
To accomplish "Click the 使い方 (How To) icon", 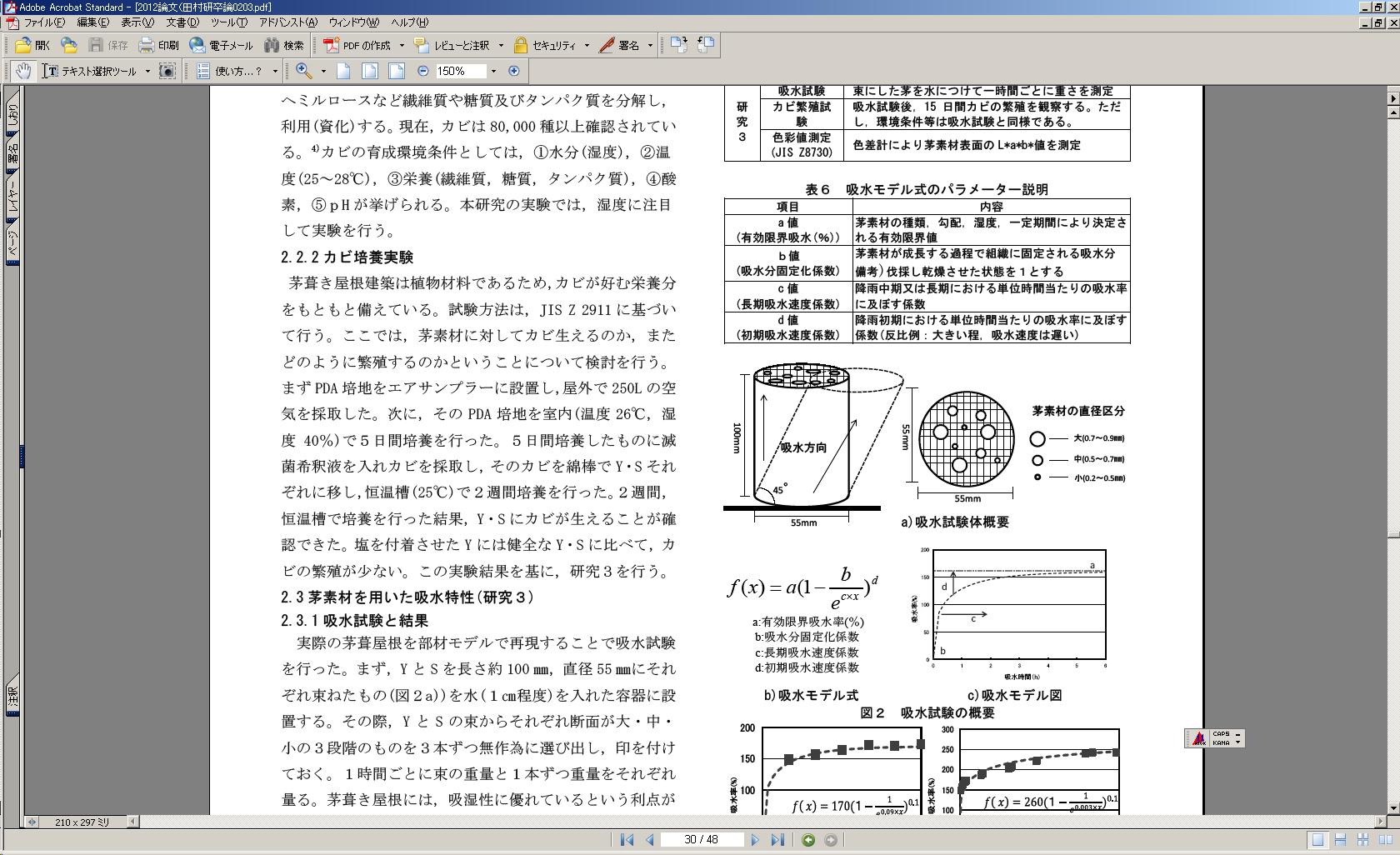I will coord(202,71).
